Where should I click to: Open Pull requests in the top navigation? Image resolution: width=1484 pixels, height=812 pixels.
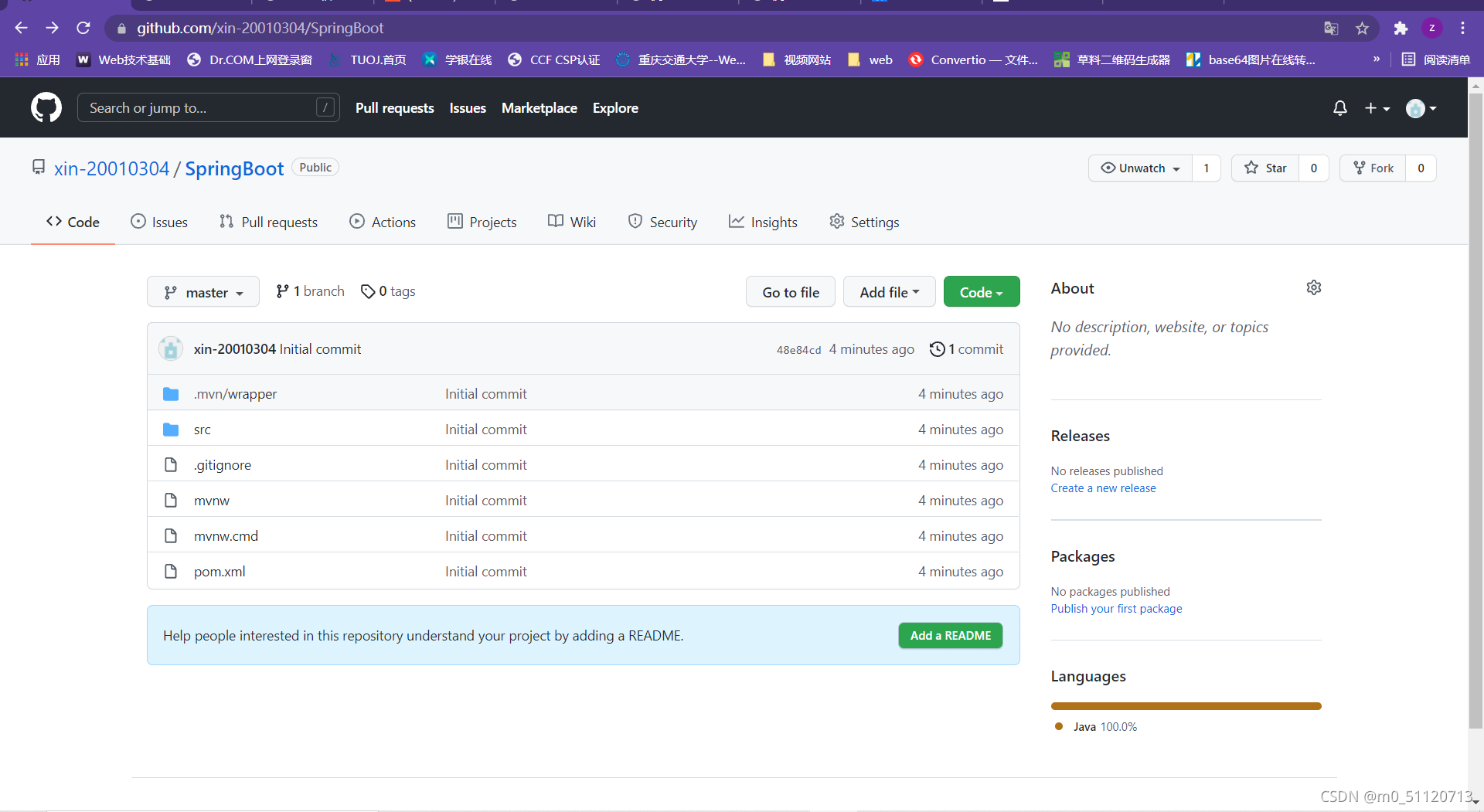point(394,108)
